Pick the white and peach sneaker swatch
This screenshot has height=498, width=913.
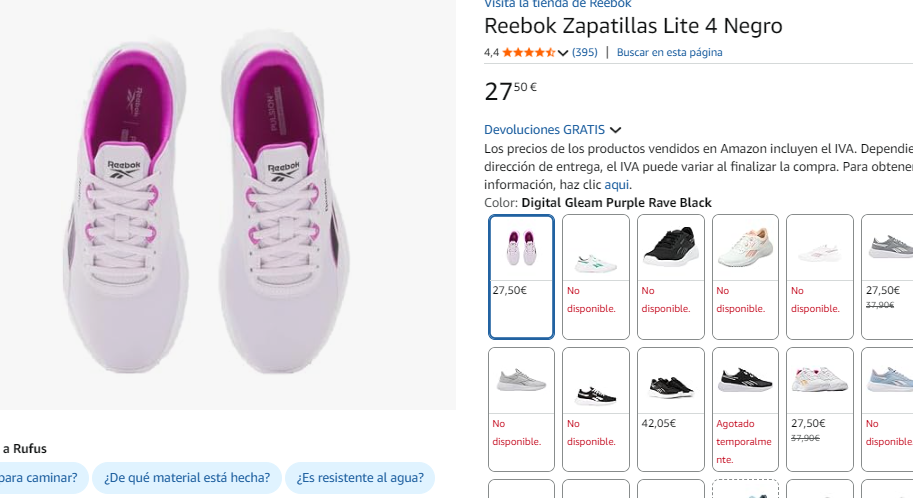point(745,276)
